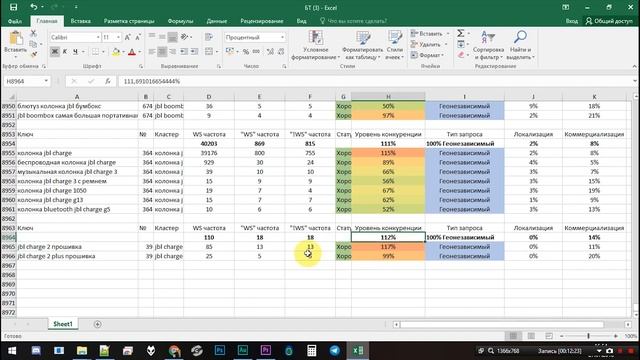Toggle center horizontal alignment

pos(162,51)
